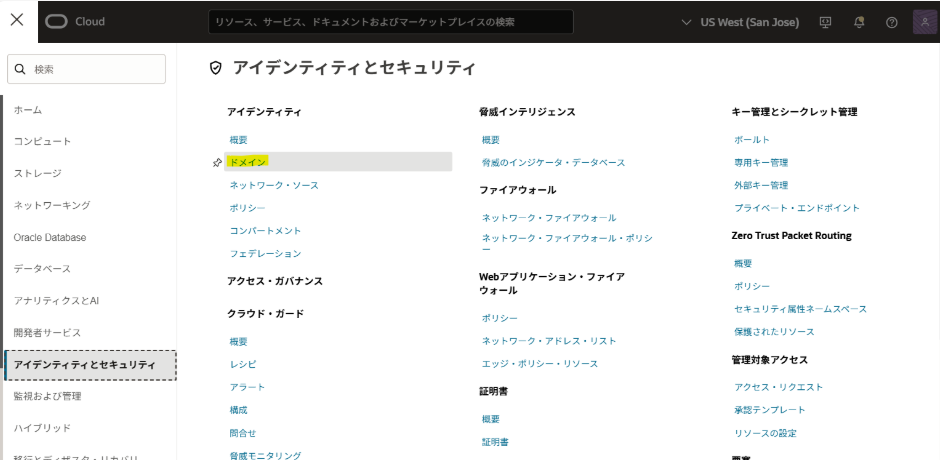Screen dimensions: 940x460
Task: Select ストレージ in the sidebar
Action: pos(38,173)
